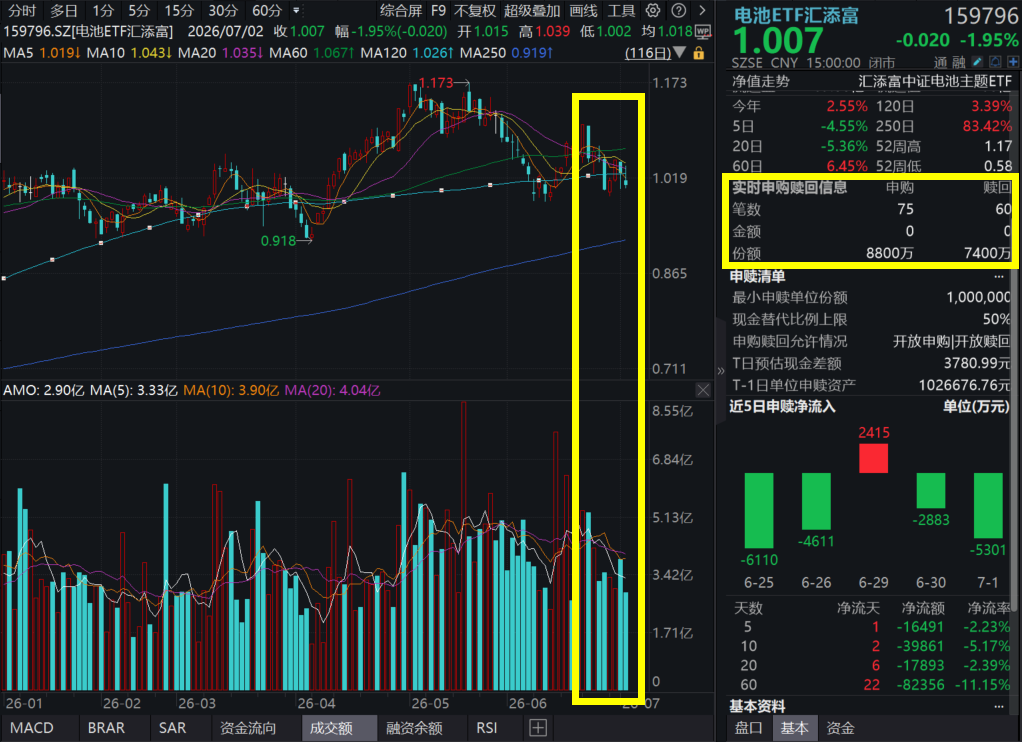Open the help question mark icon
Screen dimensions: 1022x742
[679, 10]
